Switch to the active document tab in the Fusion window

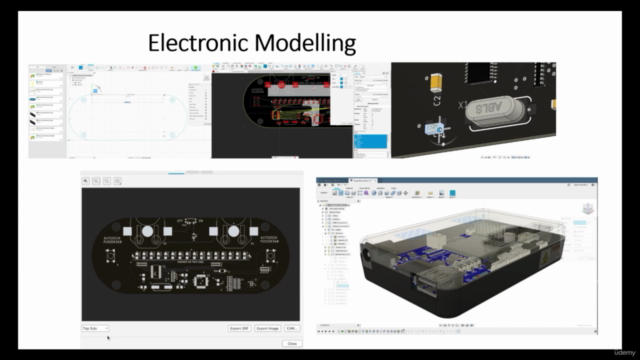point(363,180)
